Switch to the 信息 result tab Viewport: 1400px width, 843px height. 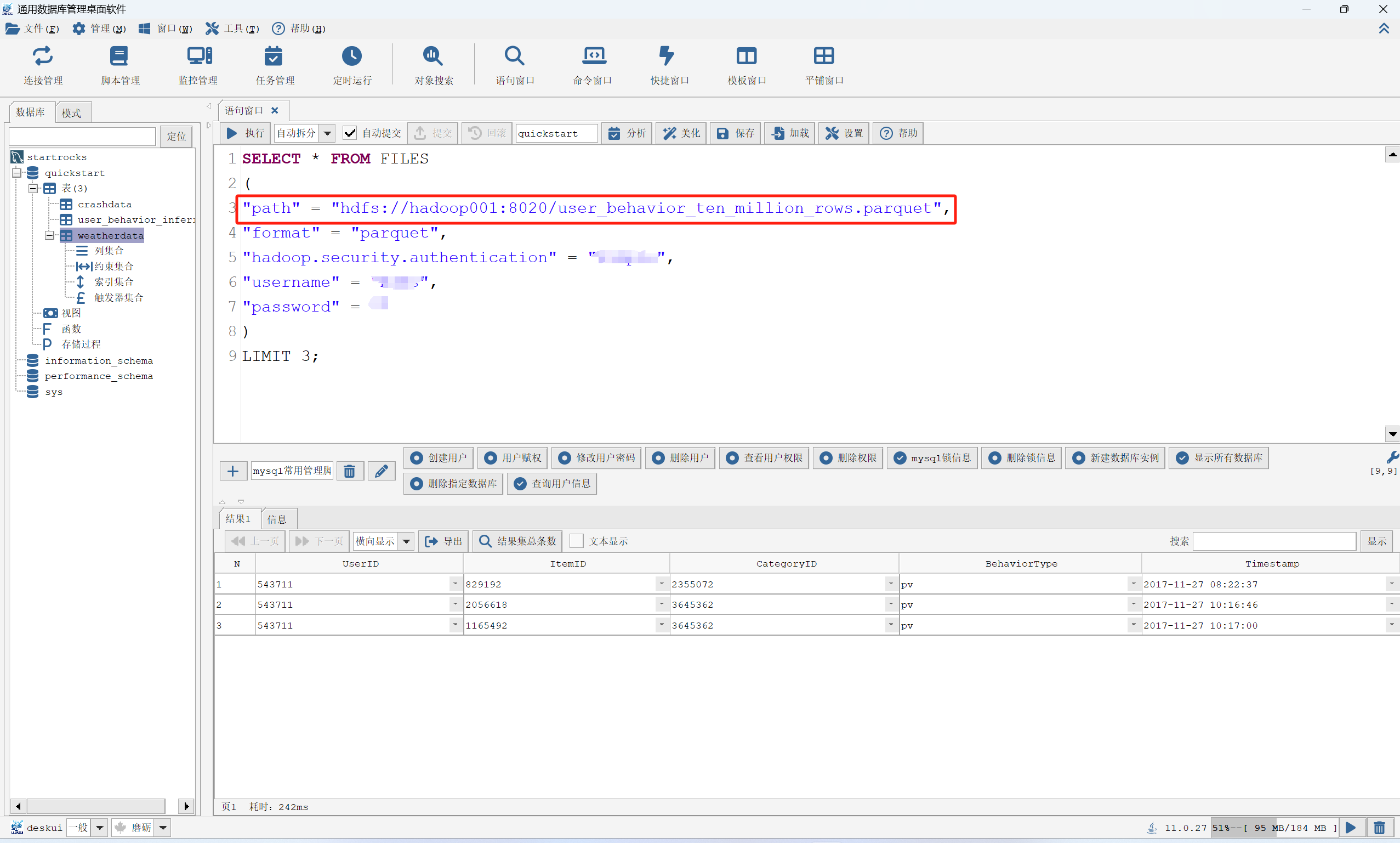coord(277,519)
